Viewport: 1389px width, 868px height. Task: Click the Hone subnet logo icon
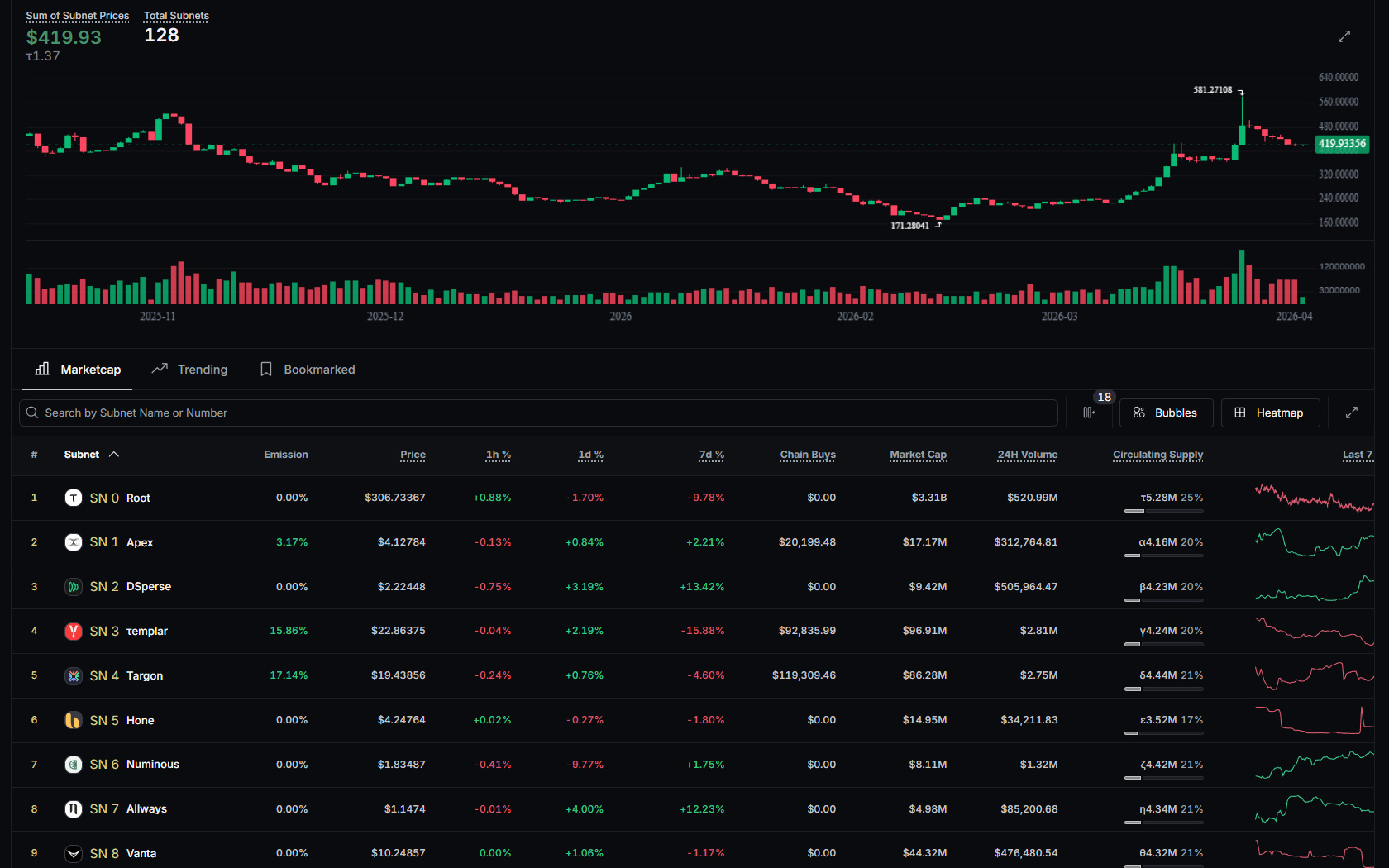(x=74, y=720)
